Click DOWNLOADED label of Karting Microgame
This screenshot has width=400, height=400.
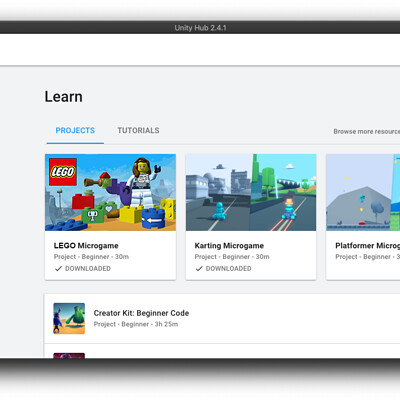point(228,268)
